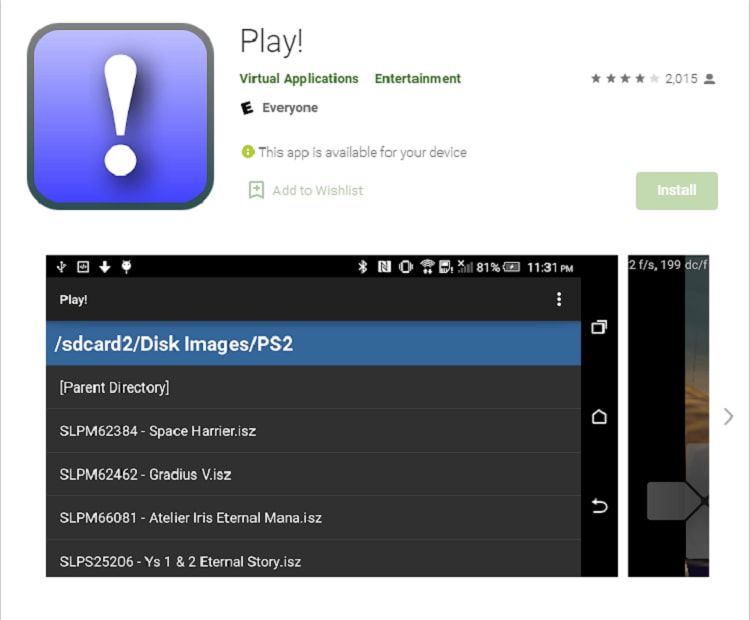The image size is (750, 620).
Task: Click 'This app is available for your device'
Action: click(x=363, y=152)
